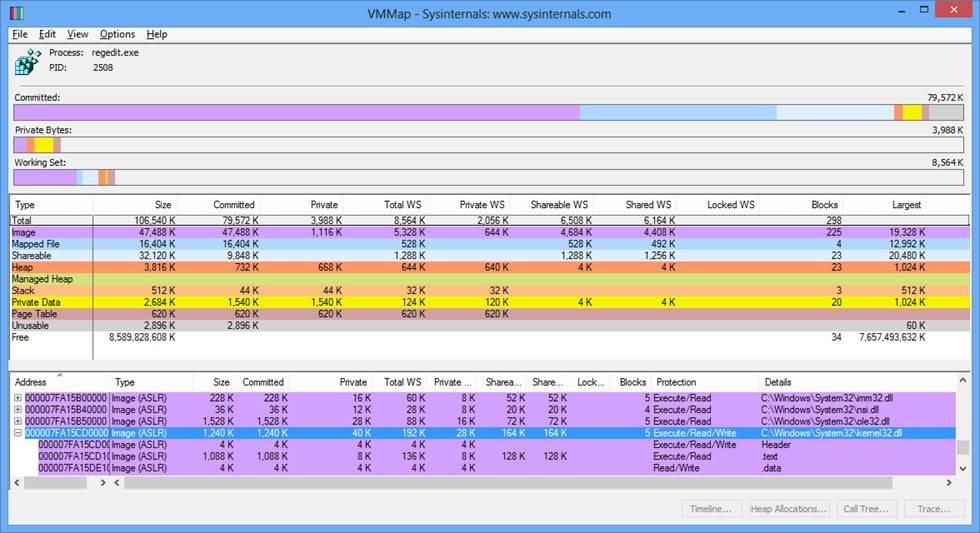Click the Timeline... button
This screenshot has height=533, width=980.
(x=713, y=509)
